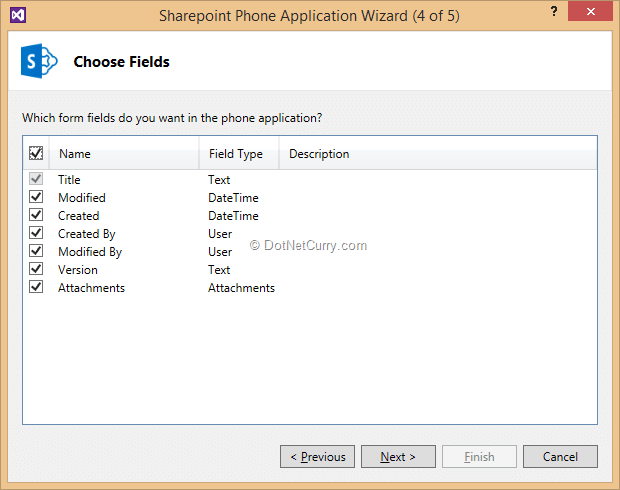Select the Title field name
Viewport: 620px width, 490px height.
click(x=69, y=180)
